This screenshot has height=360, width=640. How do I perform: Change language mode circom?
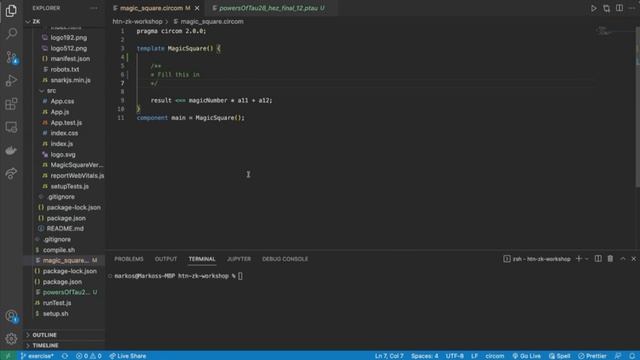tap(495, 356)
